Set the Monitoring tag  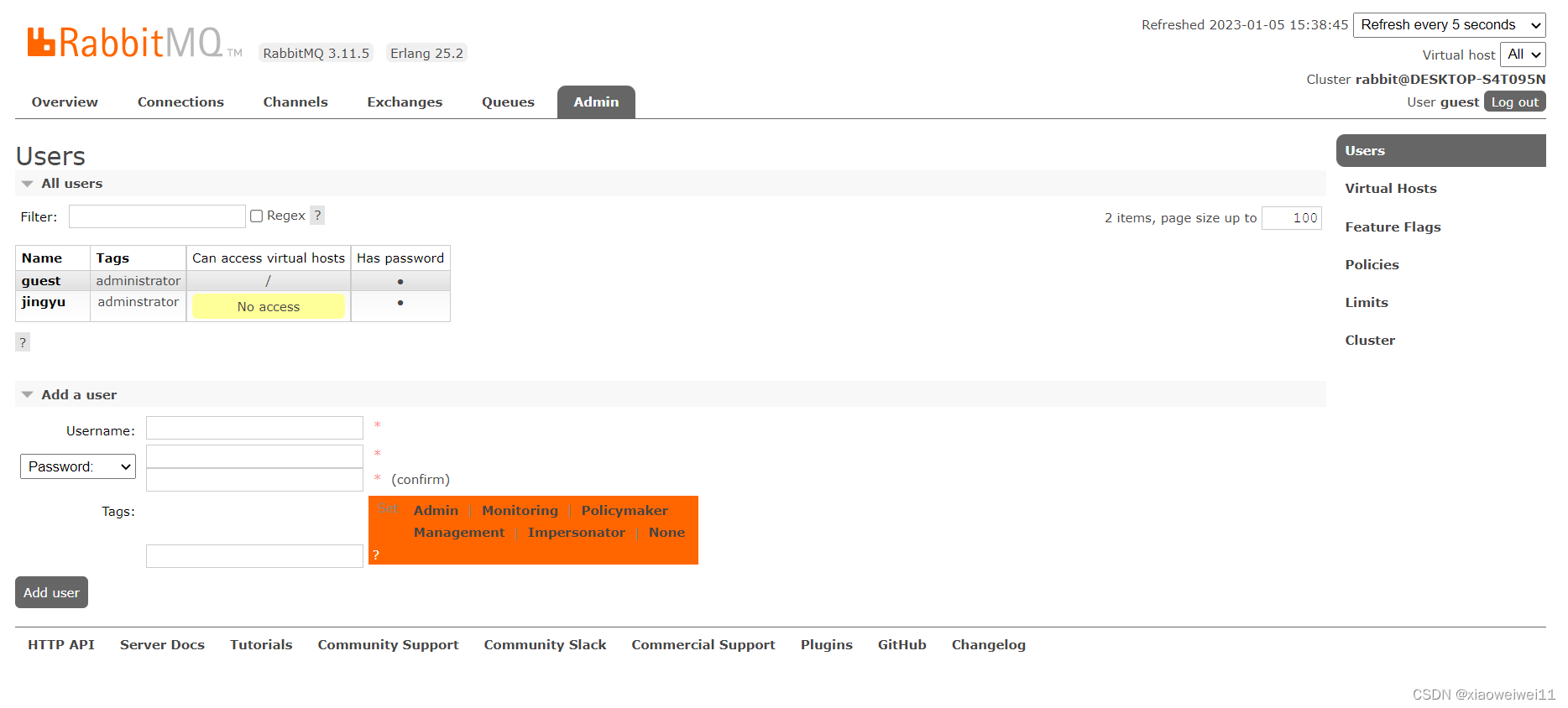[520, 511]
